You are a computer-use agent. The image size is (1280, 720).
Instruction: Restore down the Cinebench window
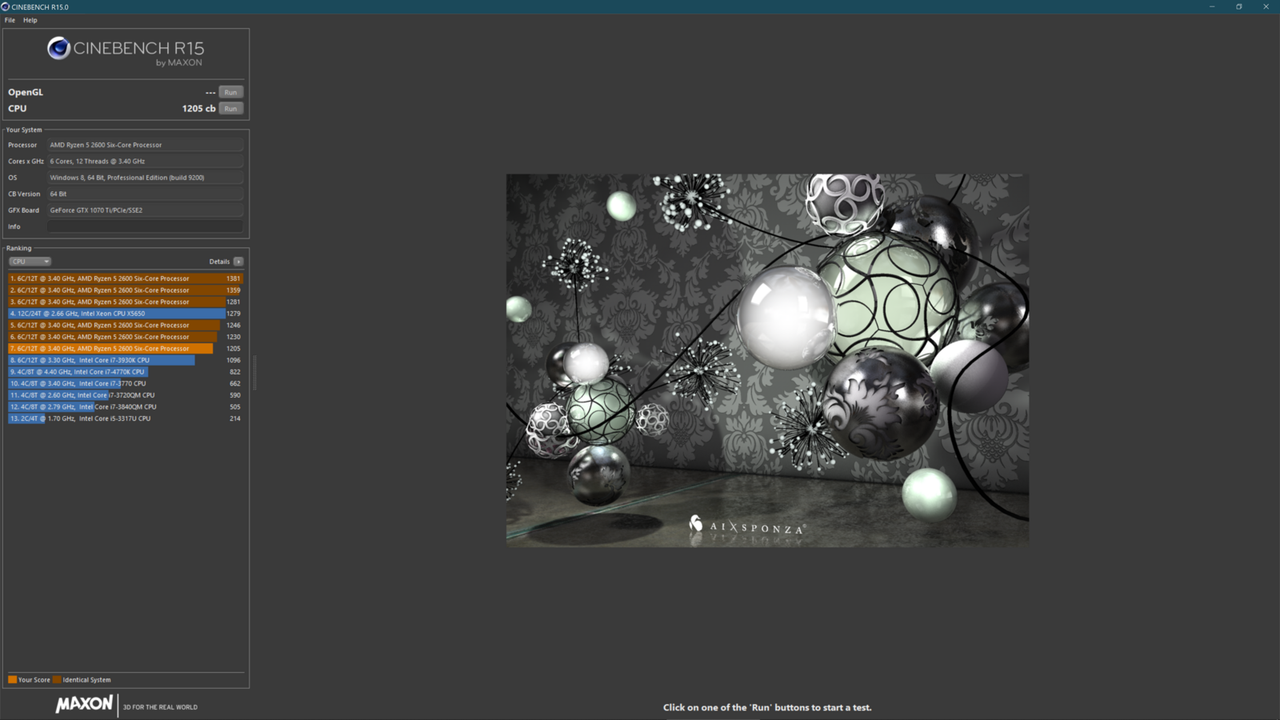coord(1239,6)
